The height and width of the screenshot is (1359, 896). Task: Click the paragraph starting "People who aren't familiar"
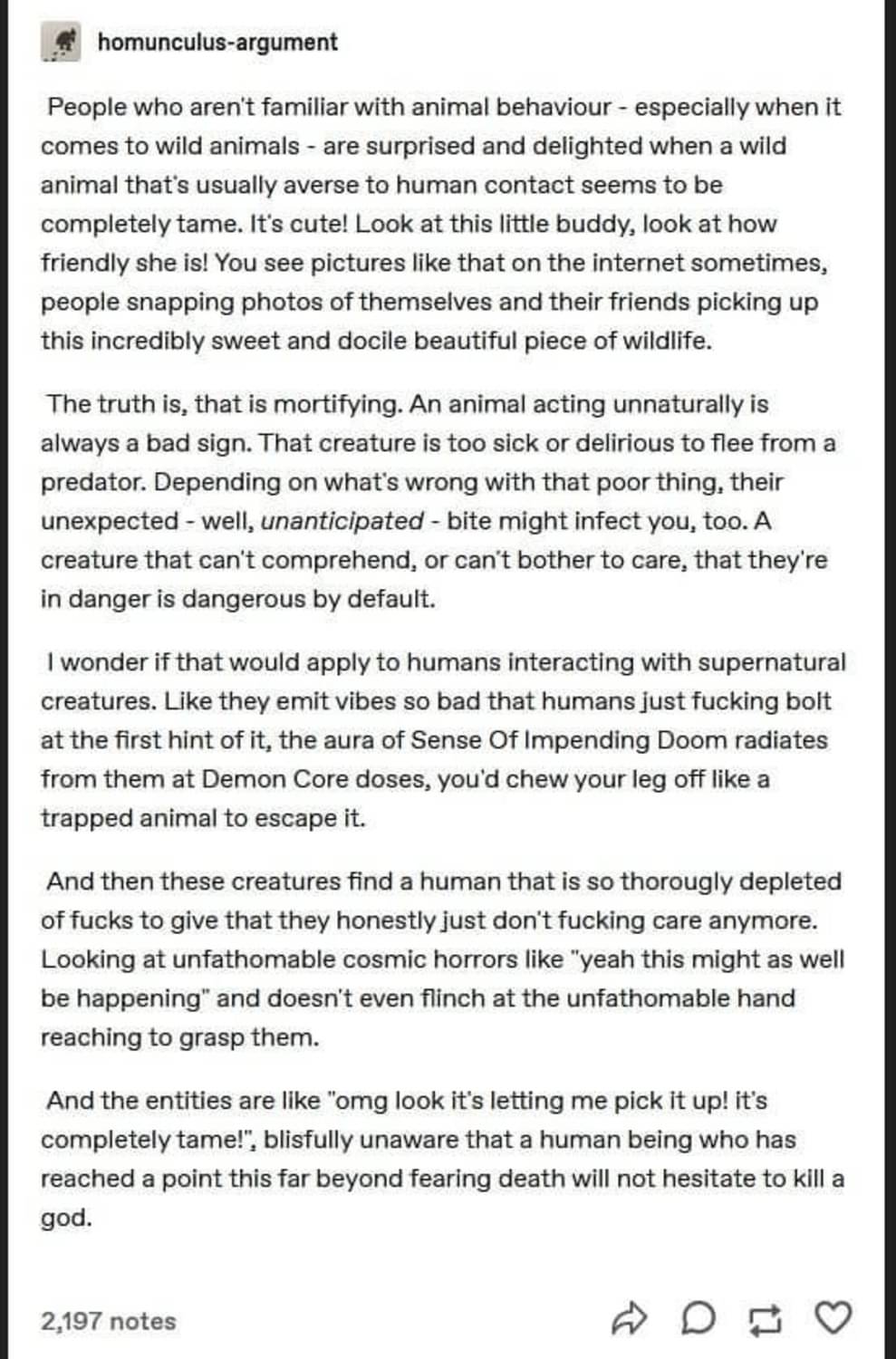441,224
